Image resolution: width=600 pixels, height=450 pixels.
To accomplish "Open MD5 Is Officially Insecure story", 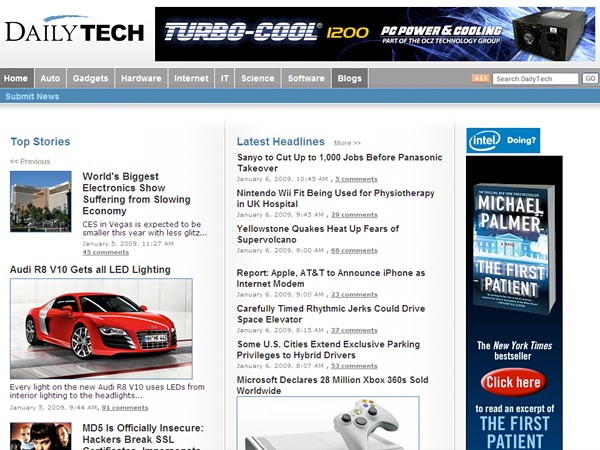I will 143,436.
